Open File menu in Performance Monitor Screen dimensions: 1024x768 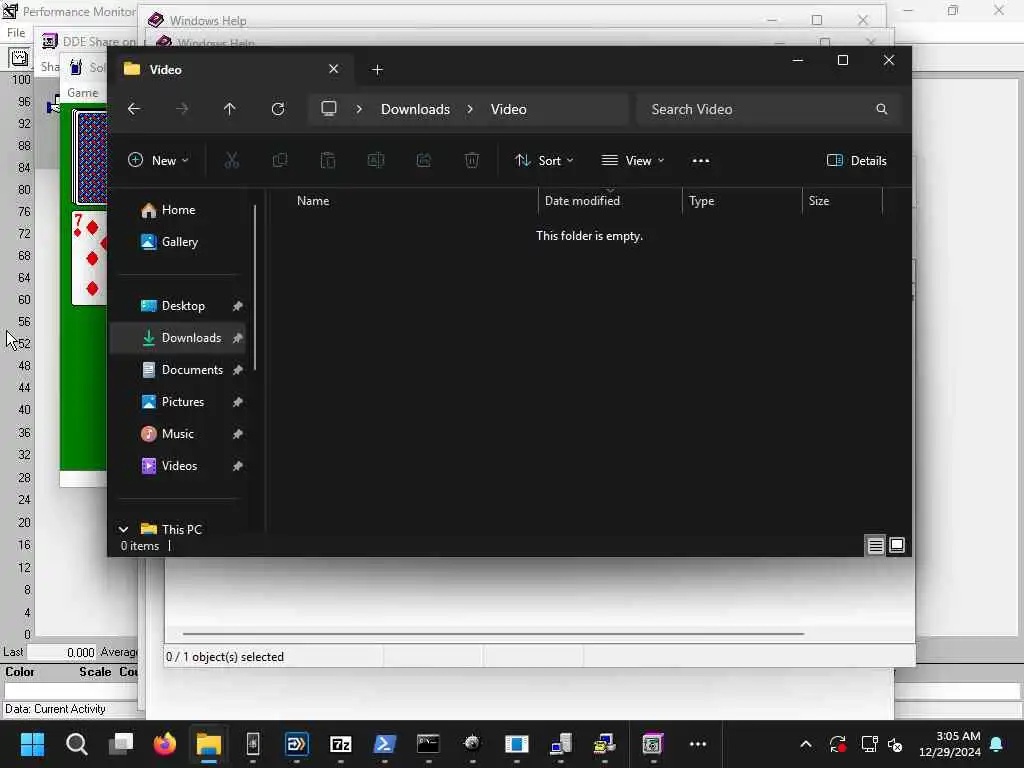tap(16, 33)
